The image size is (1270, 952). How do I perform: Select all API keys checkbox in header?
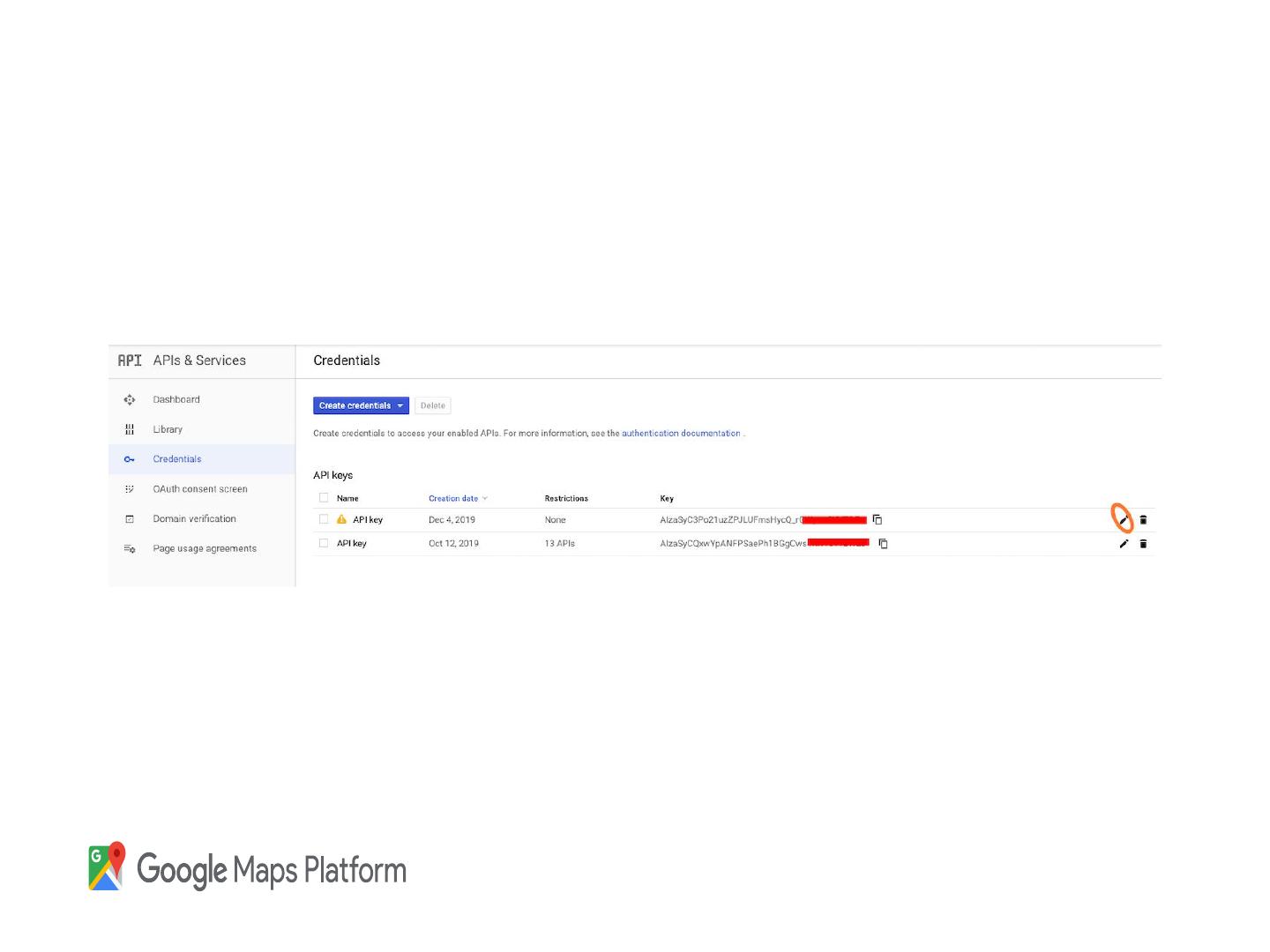pos(324,498)
